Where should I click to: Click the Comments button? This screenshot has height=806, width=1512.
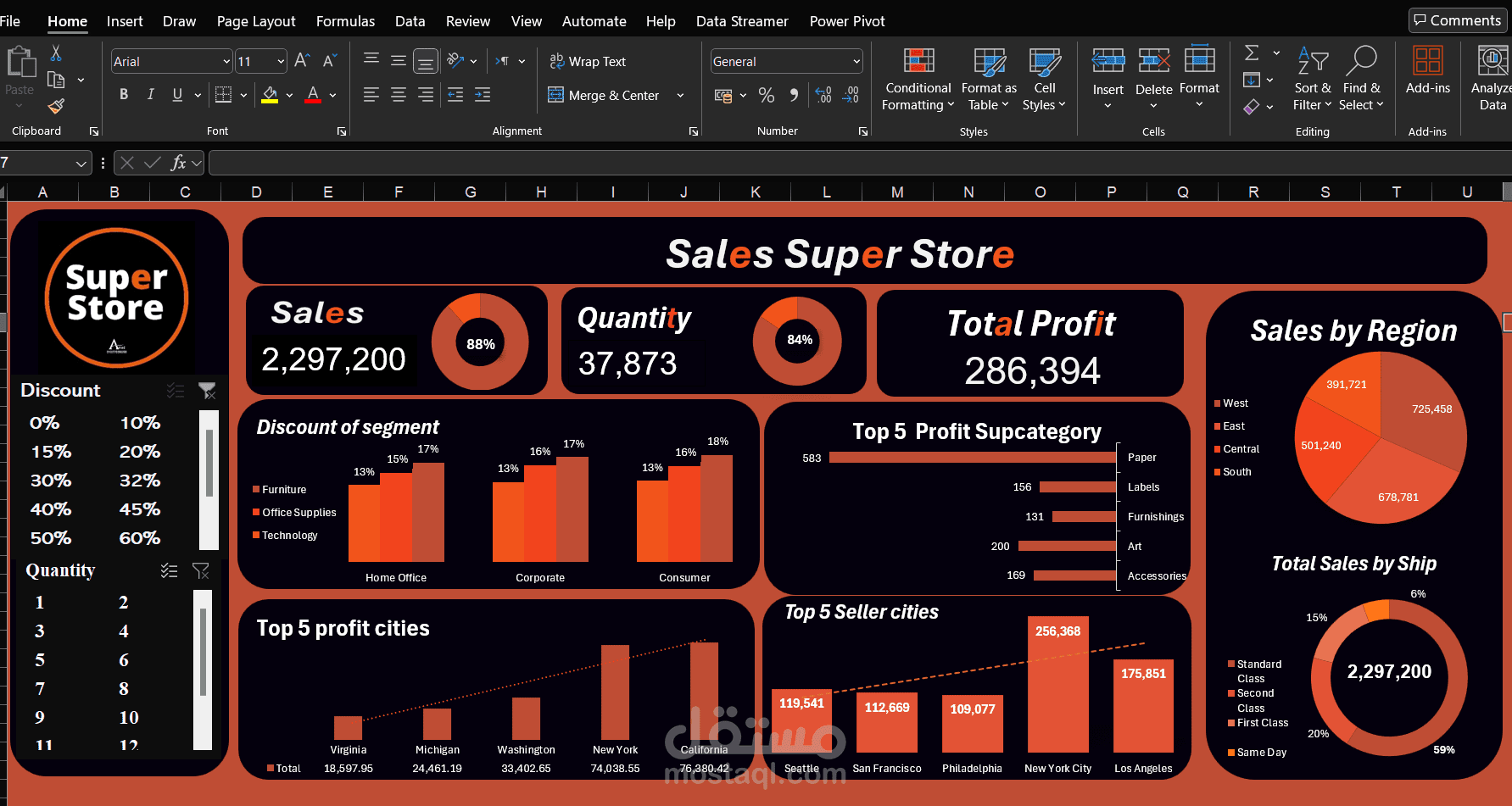click(1457, 20)
